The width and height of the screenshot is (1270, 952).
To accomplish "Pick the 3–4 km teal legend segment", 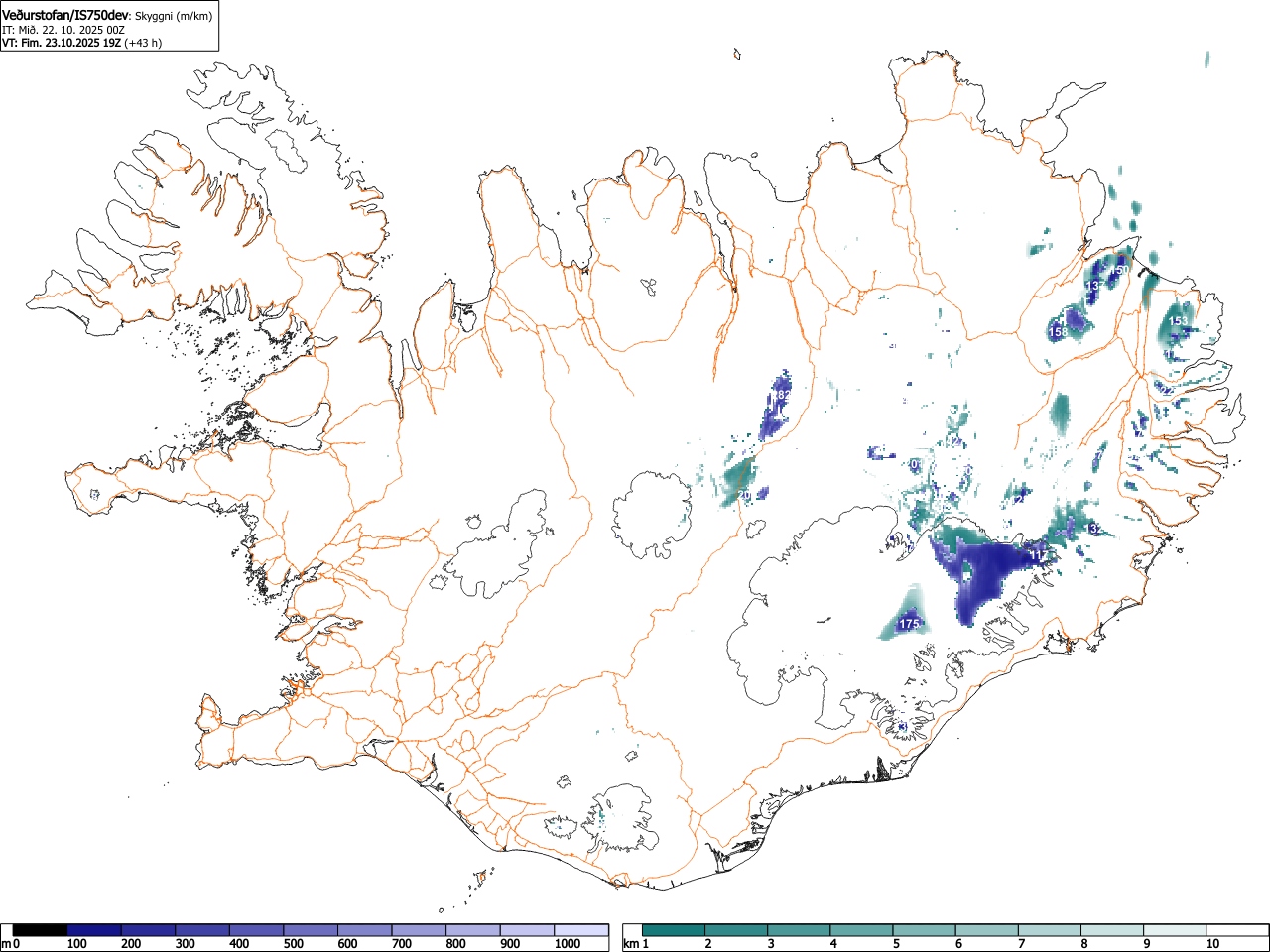I will coord(799,930).
